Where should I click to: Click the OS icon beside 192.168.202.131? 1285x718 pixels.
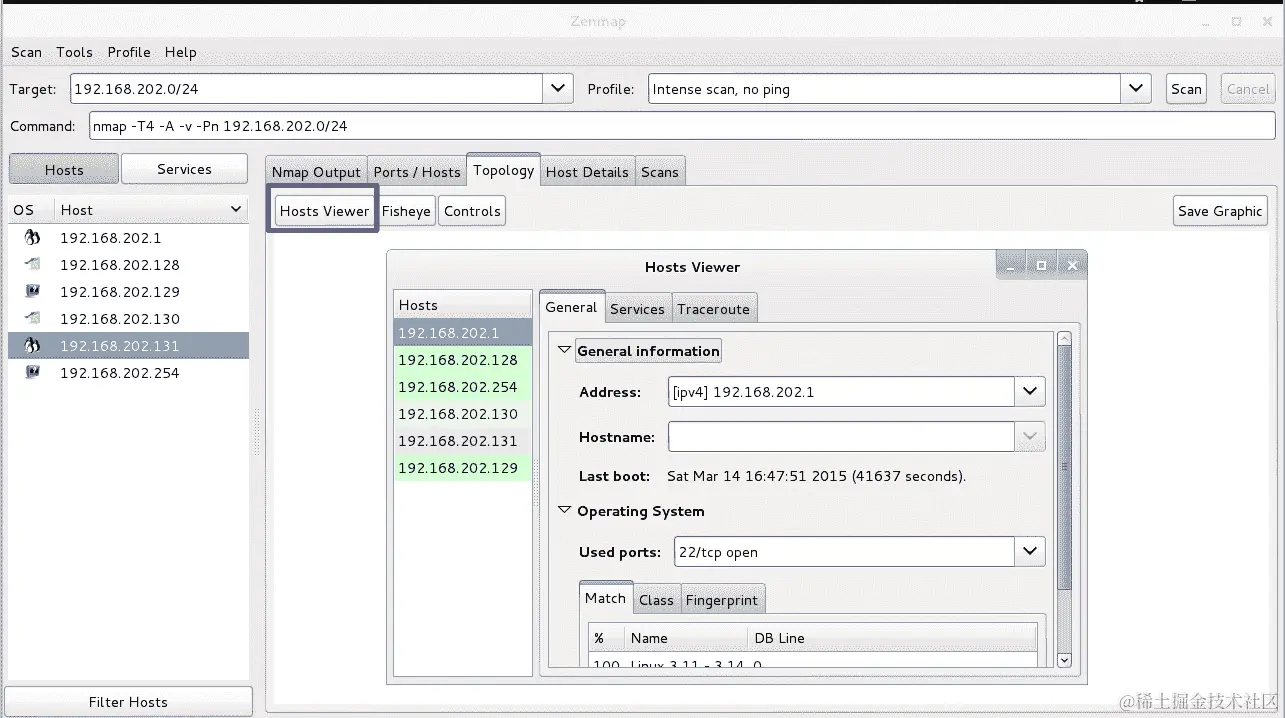[x=32, y=346]
